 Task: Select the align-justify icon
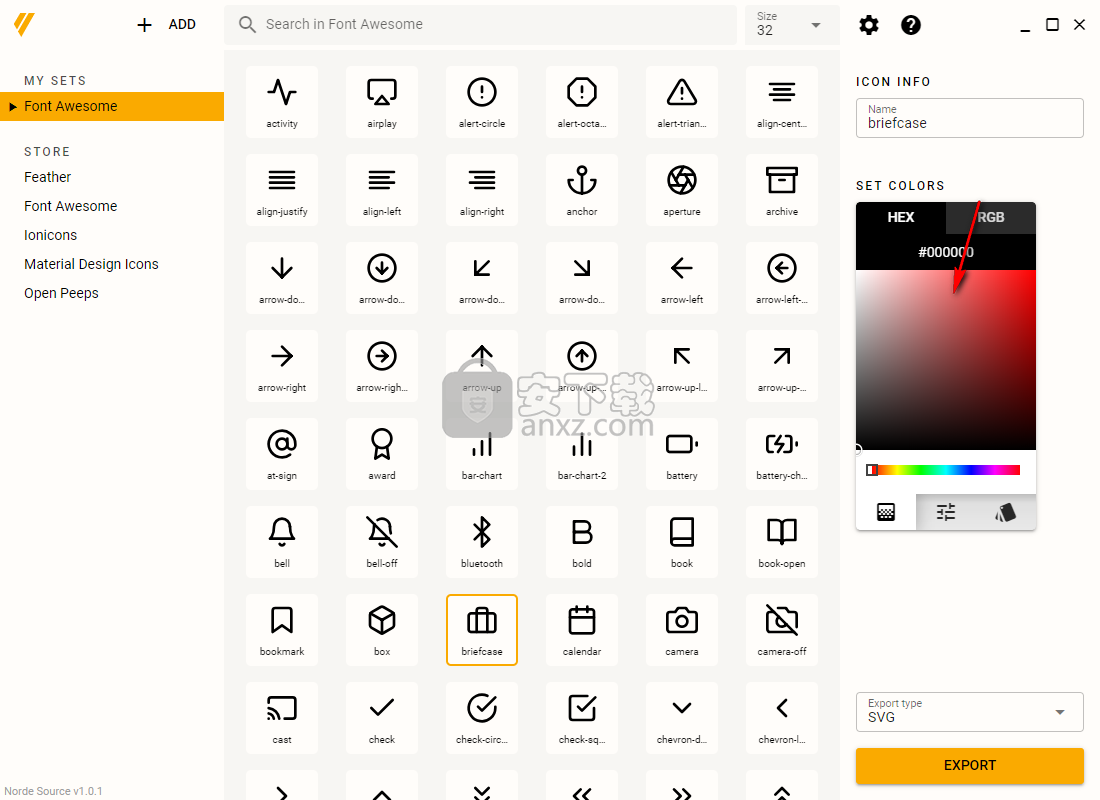tap(282, 189)
